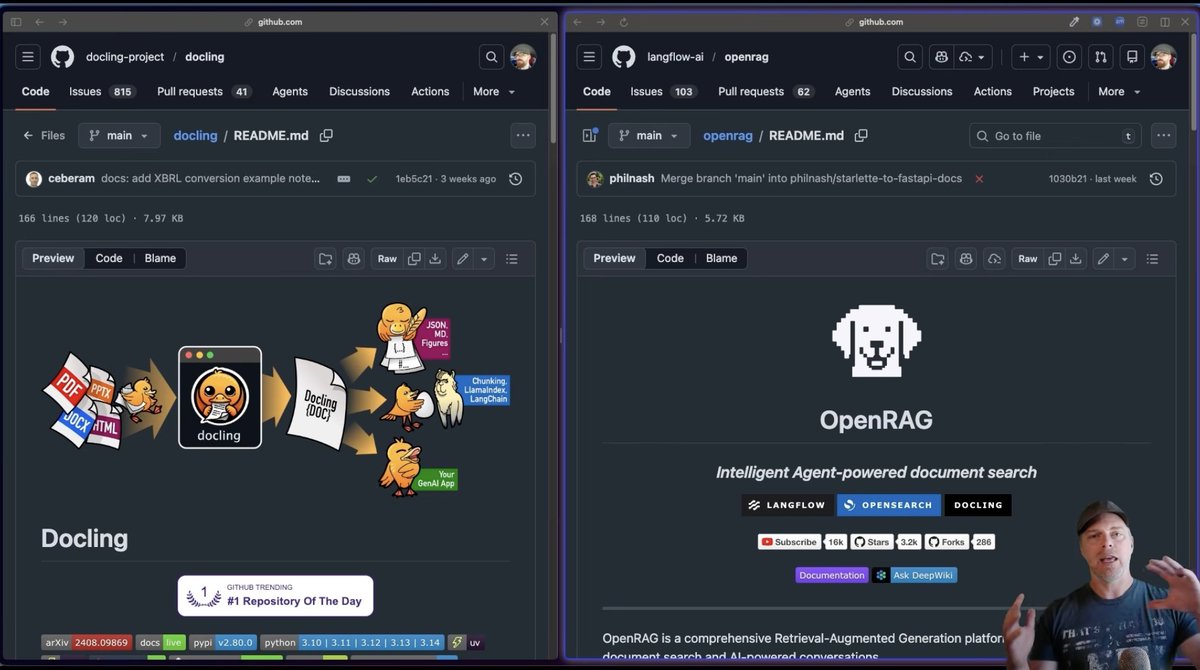
Task: Switch openrag file view to Preview
Action: coord(614,258)
